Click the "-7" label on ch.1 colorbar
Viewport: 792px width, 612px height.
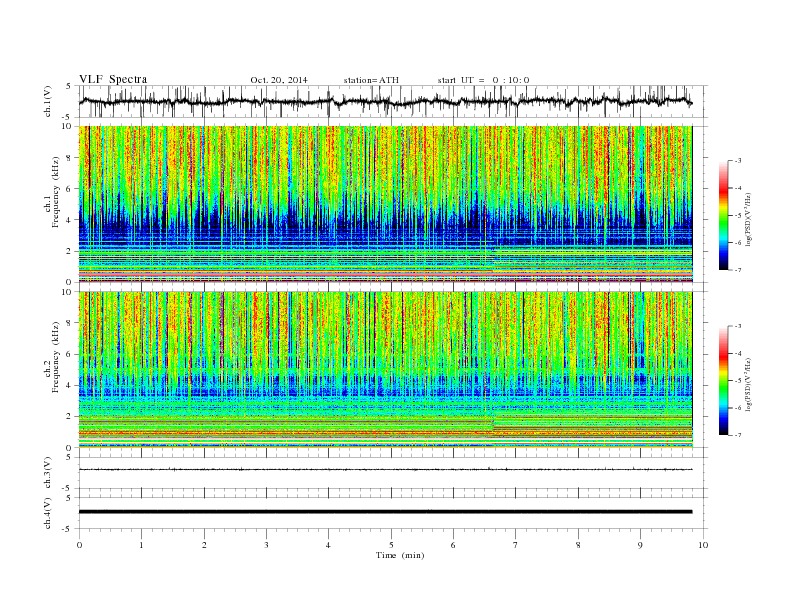(738, 270)
